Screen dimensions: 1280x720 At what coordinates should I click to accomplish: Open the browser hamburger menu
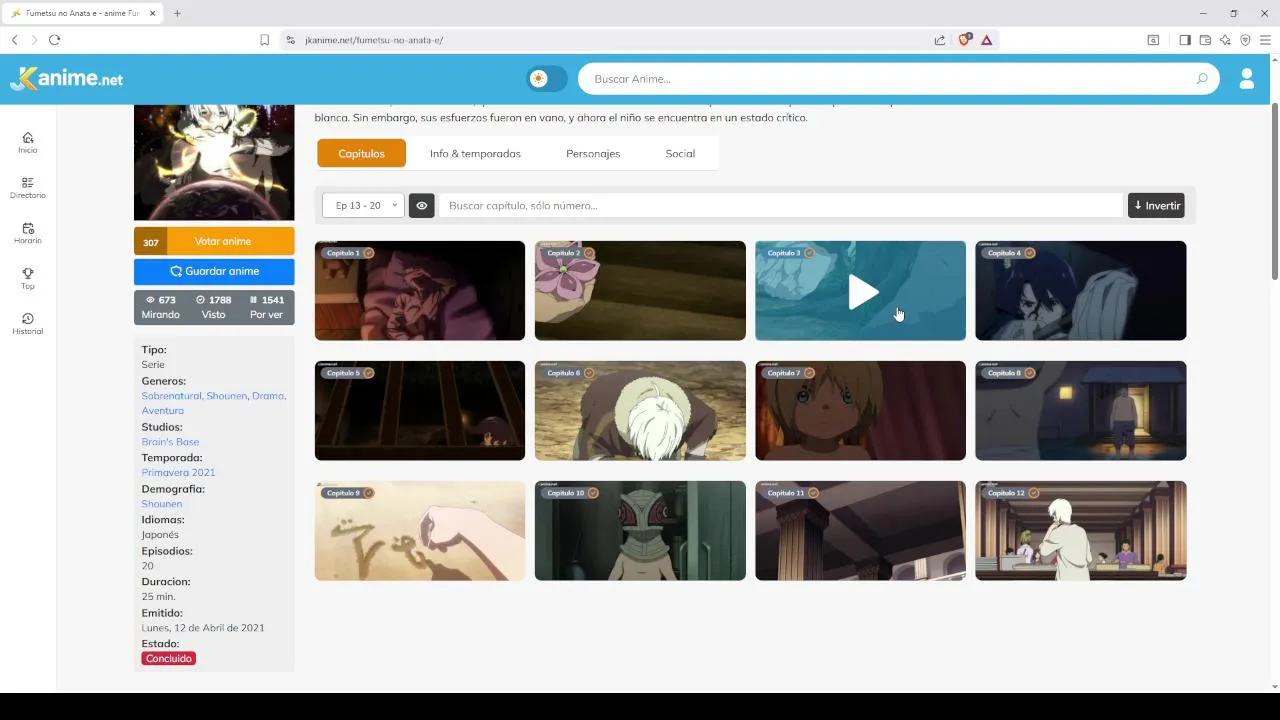click(x=1265, y=40)
